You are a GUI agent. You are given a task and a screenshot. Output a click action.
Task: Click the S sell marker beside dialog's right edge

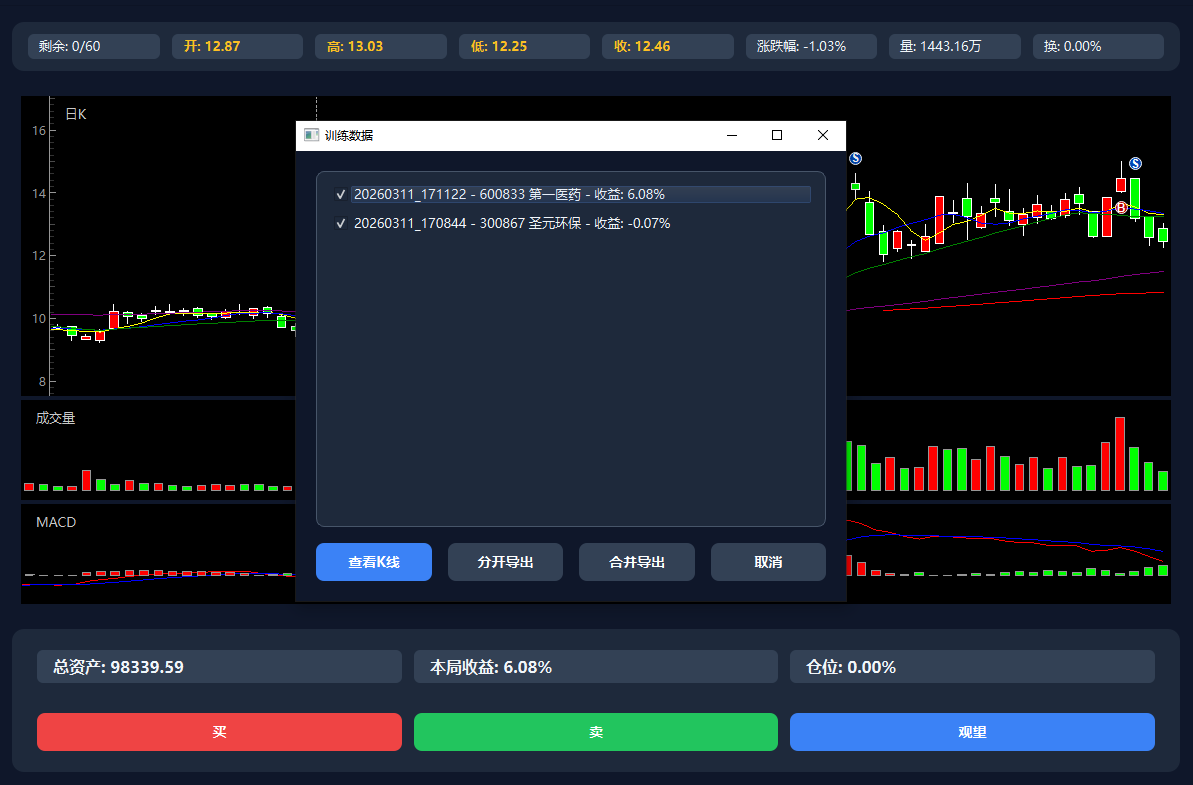point(855,158)
